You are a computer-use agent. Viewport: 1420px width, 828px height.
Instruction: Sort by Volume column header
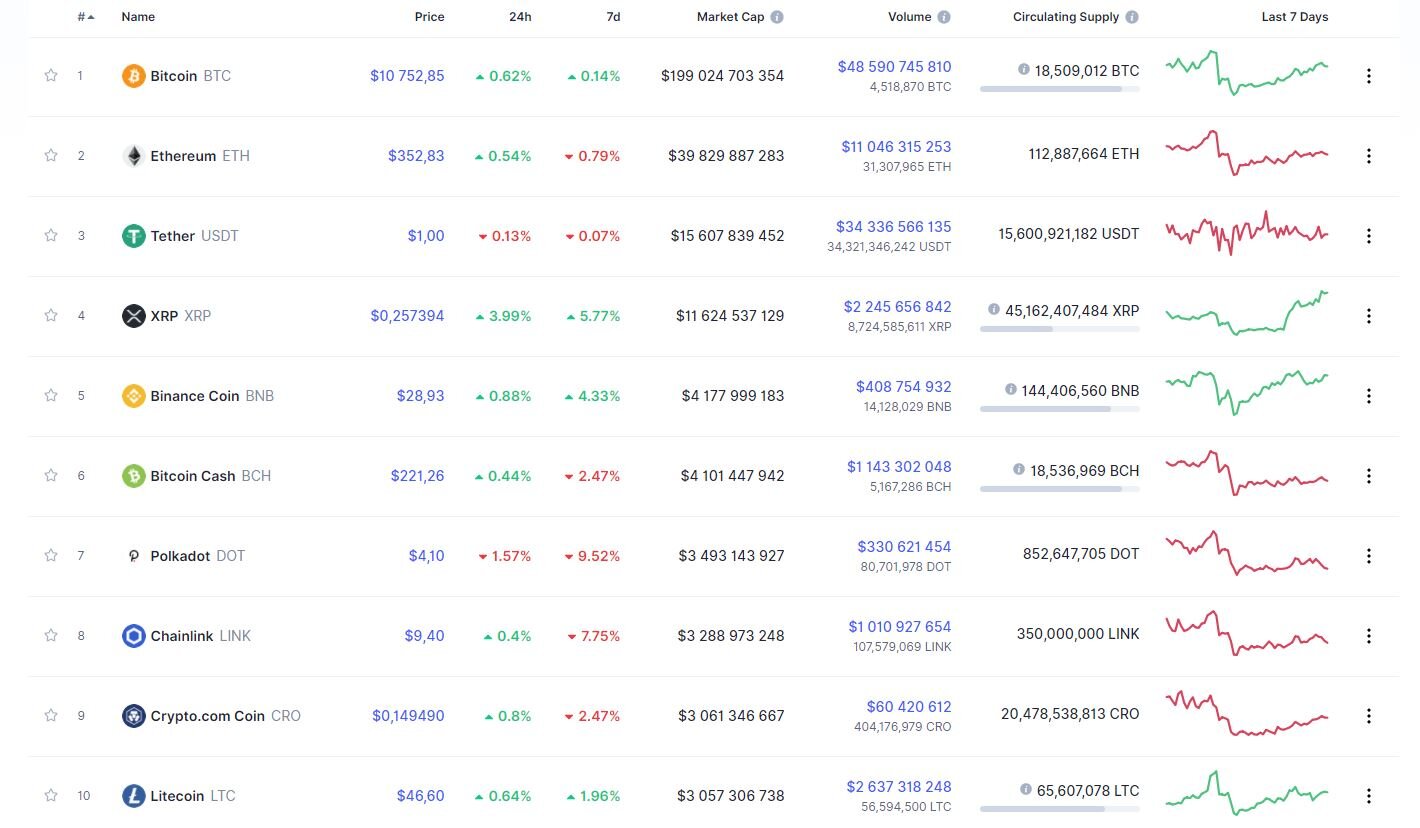pos(909,17)
